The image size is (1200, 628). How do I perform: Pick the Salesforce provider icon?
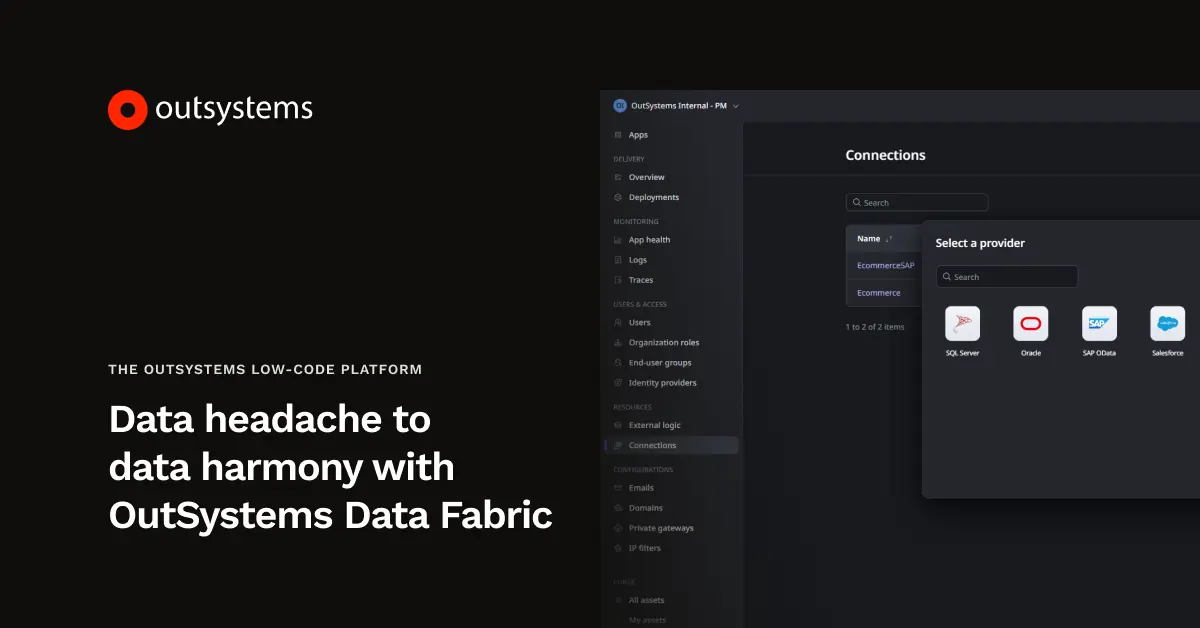1167,325
